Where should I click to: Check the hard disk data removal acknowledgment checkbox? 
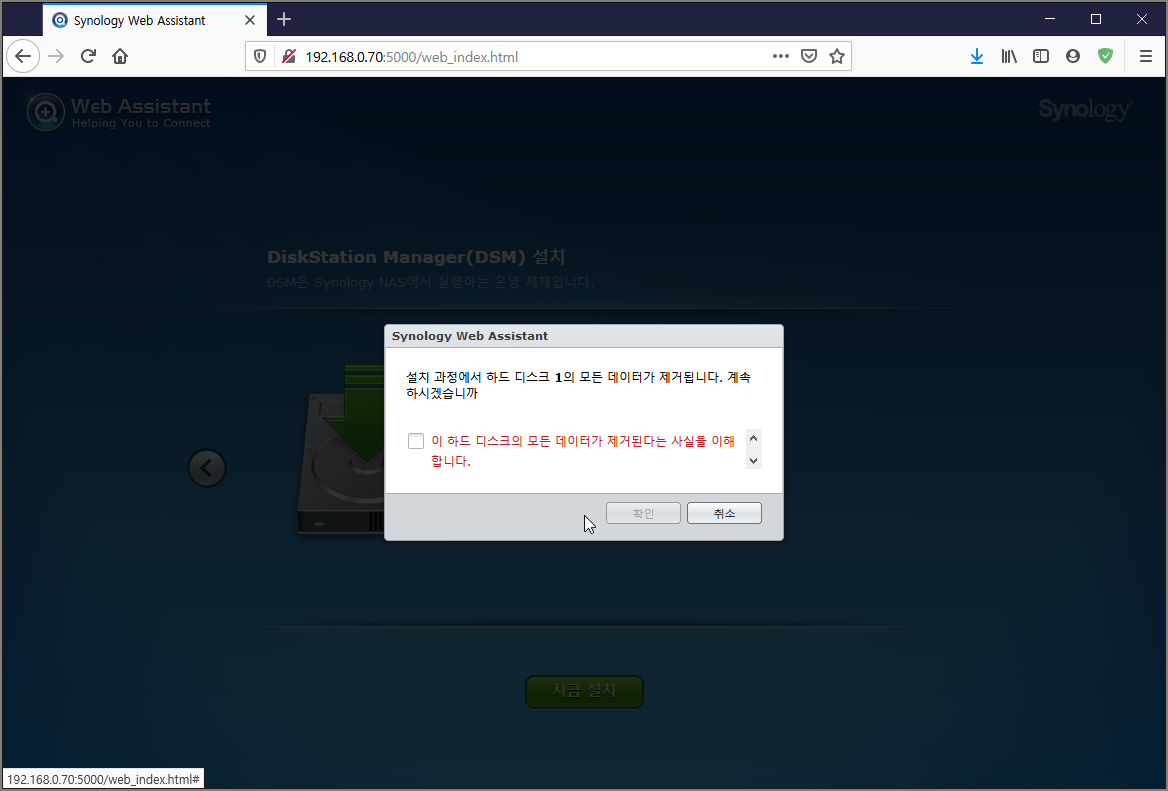coord(416,441)
